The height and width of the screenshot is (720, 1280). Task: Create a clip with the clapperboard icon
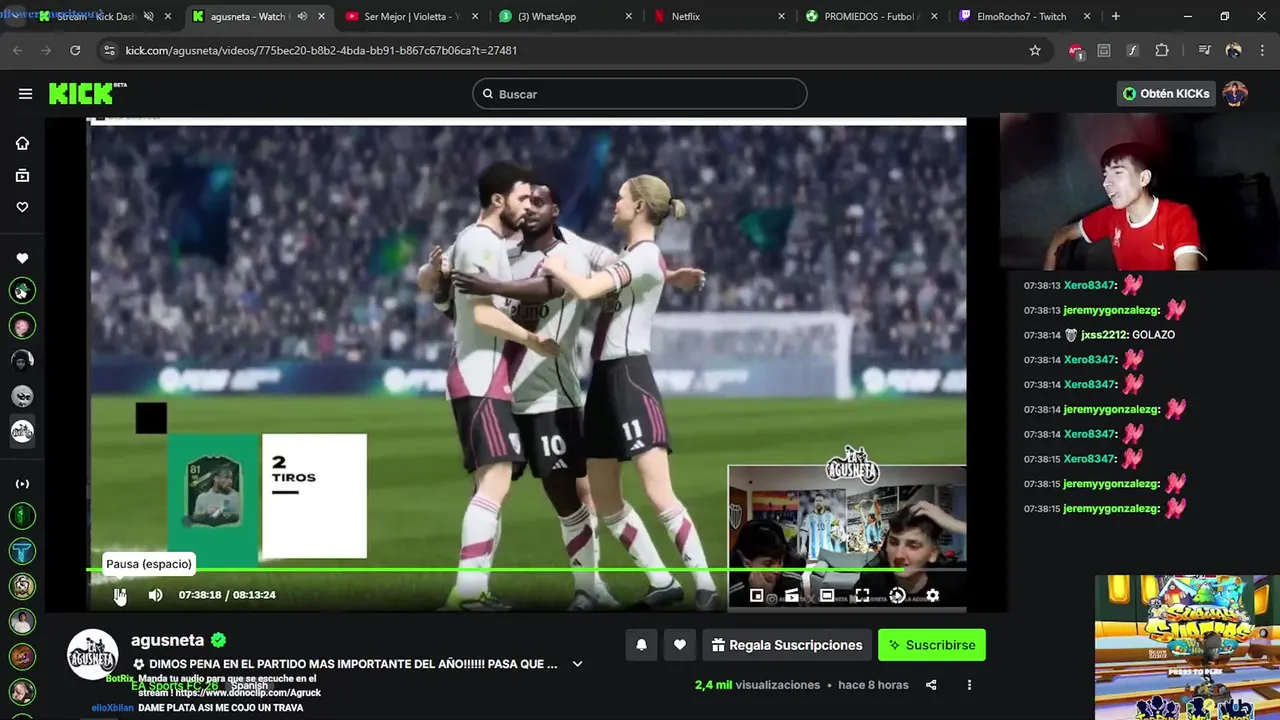[792, 595]
